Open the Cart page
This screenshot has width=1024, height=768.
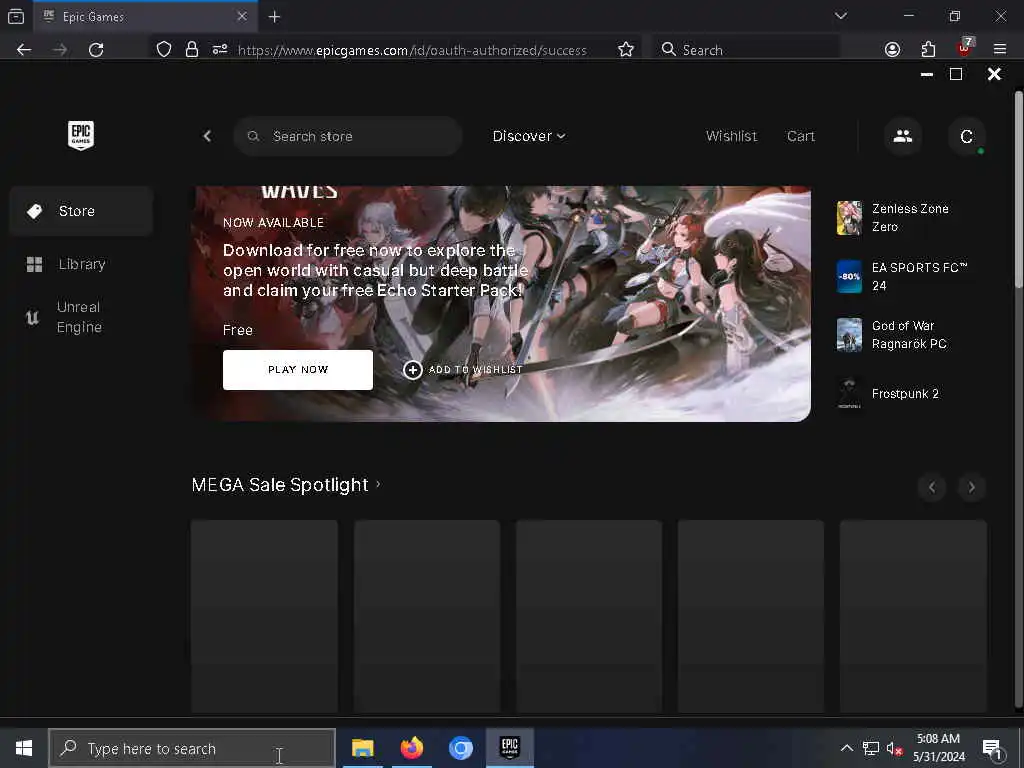[801, 136]
